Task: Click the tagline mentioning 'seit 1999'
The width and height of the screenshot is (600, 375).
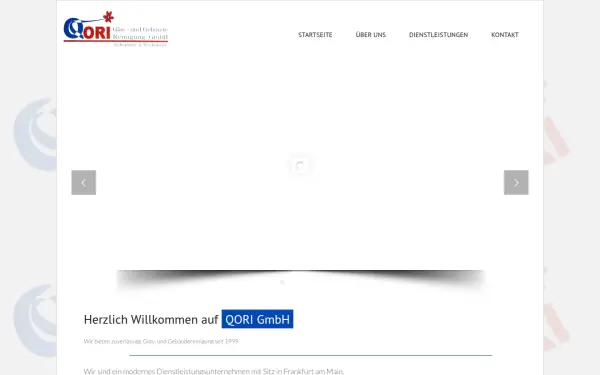Action: tap(161, 341)
